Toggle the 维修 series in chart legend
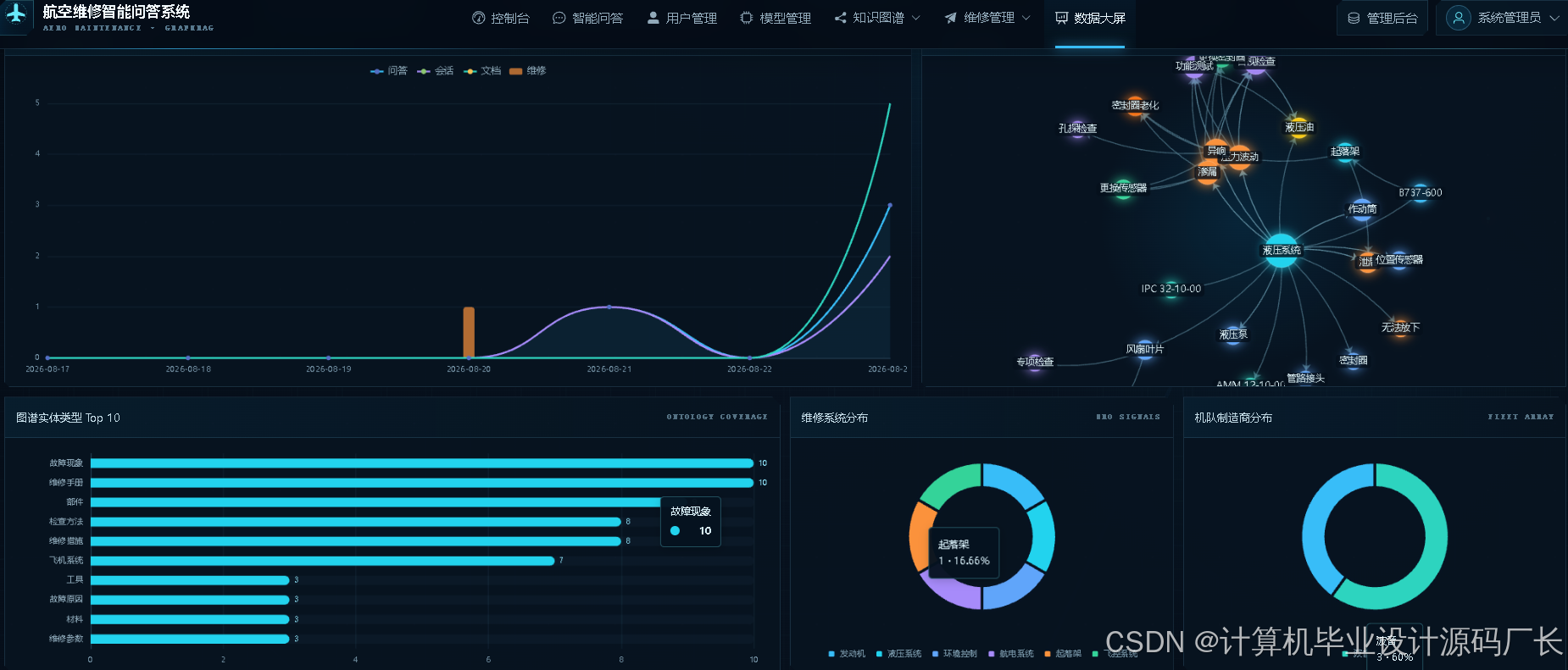Image resolution: width=1568 pixels, height=670 pixels. (528, 71)
